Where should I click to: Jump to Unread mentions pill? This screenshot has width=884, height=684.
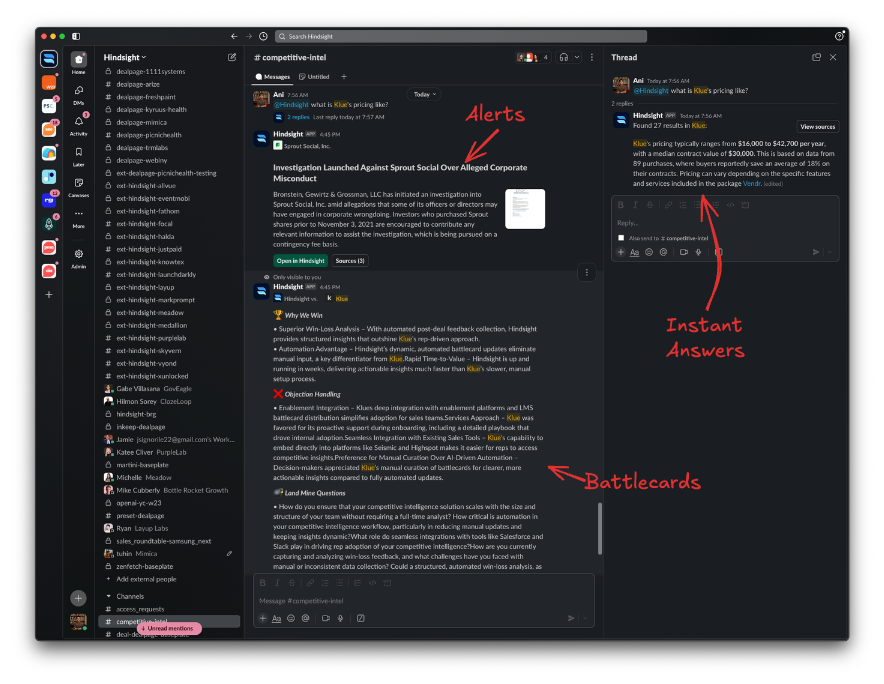point(169,628)
